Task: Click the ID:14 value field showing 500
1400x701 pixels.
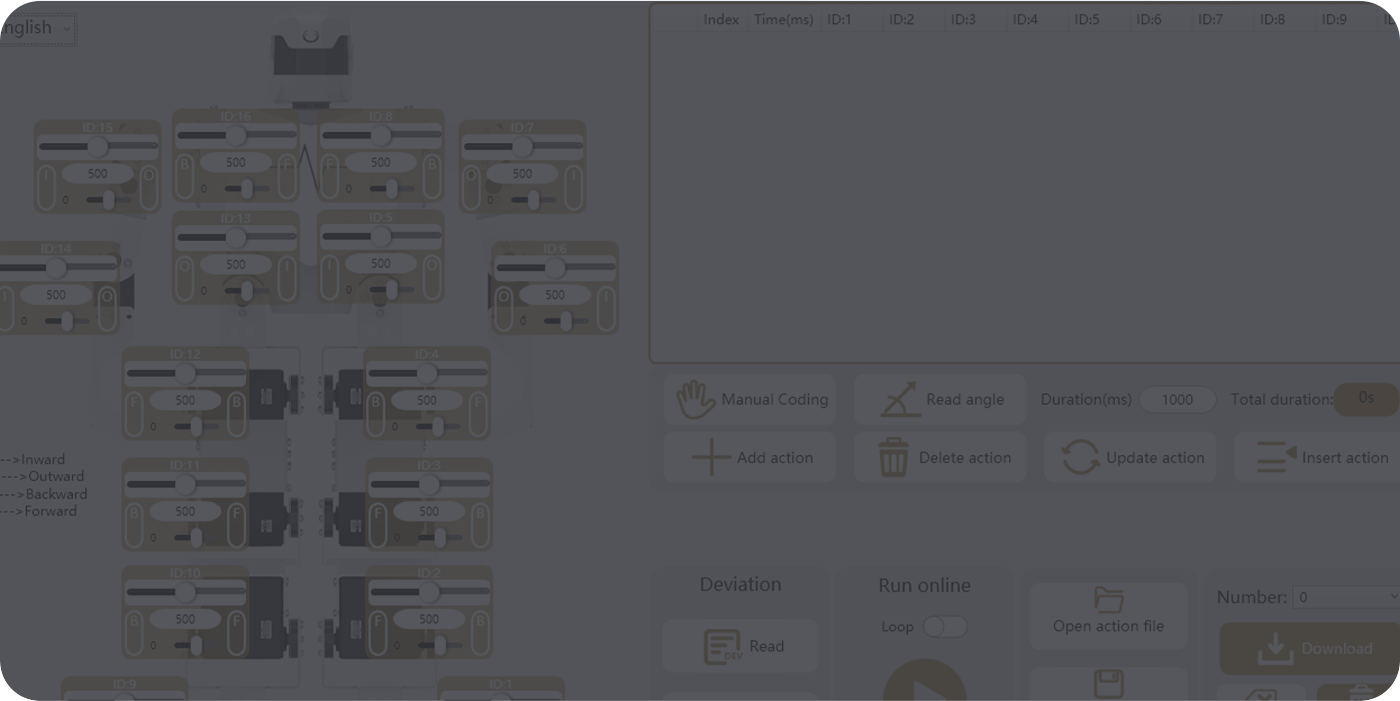Action: [56, 295]
